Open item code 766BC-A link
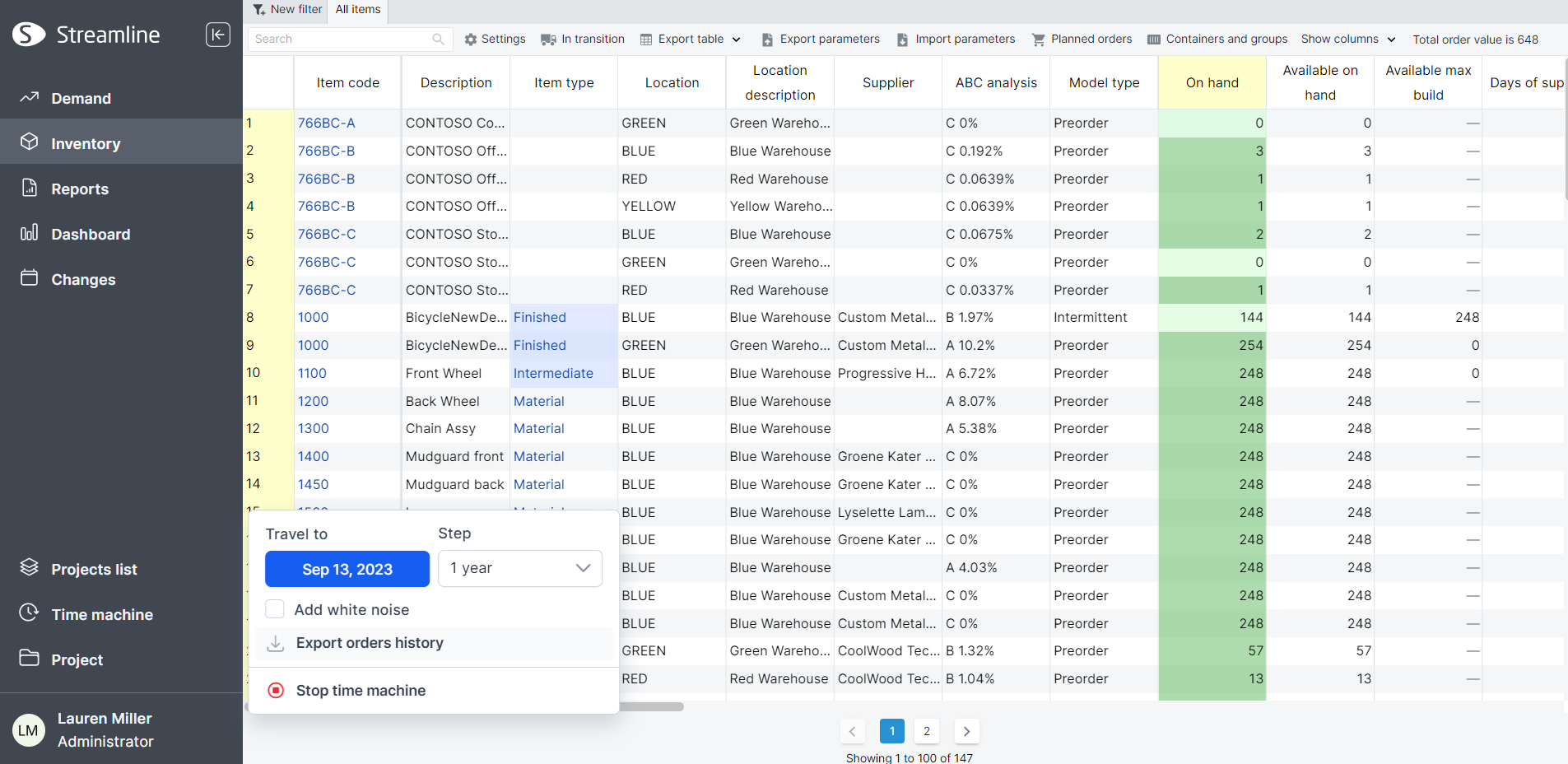This screenshot has width=1568, height=764. coord(327,123)
